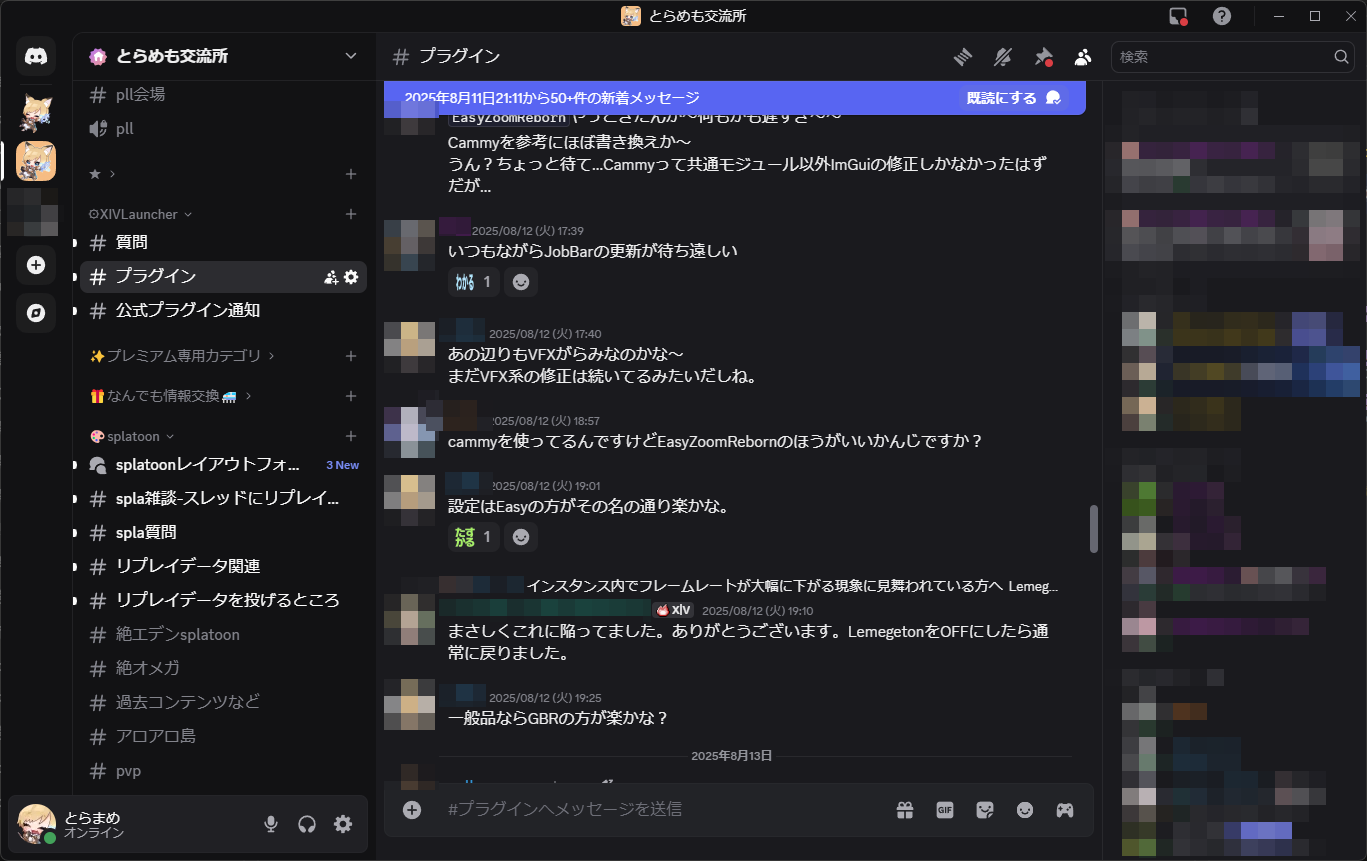Open the リプレイデータ関連 channel

click(223, 567)
